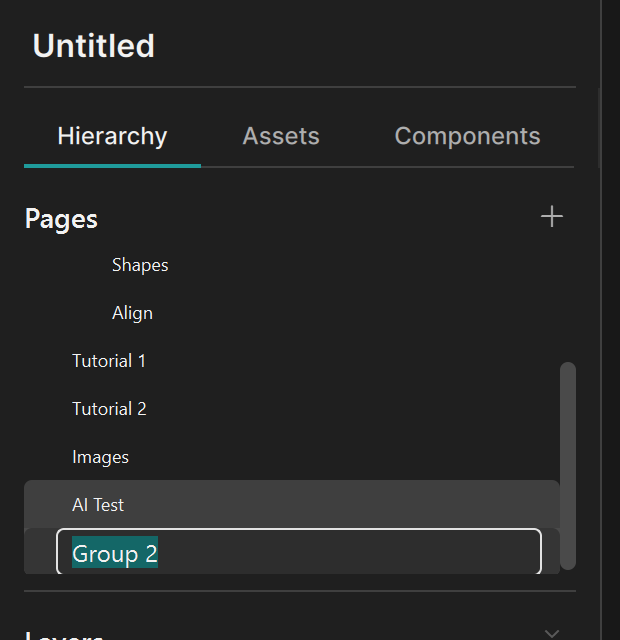Click inside the Group 2 rename field
Image resolution: width=620 pixels, height=640 pixels.
(299, 552)
